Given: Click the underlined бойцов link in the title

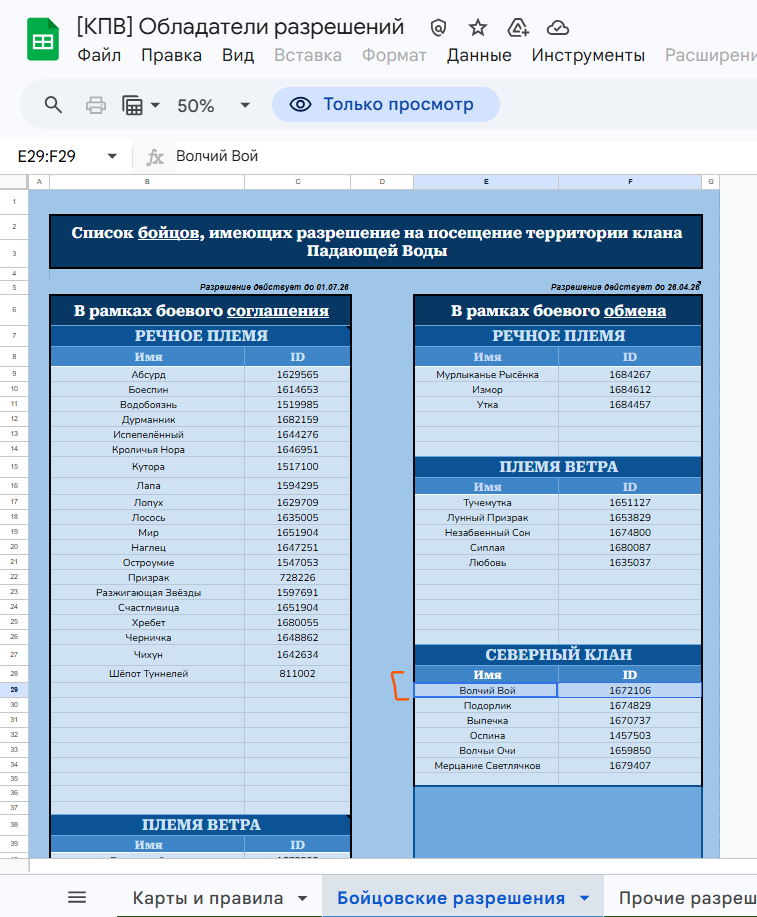Looking at the screenshot, I should point(168,233).
